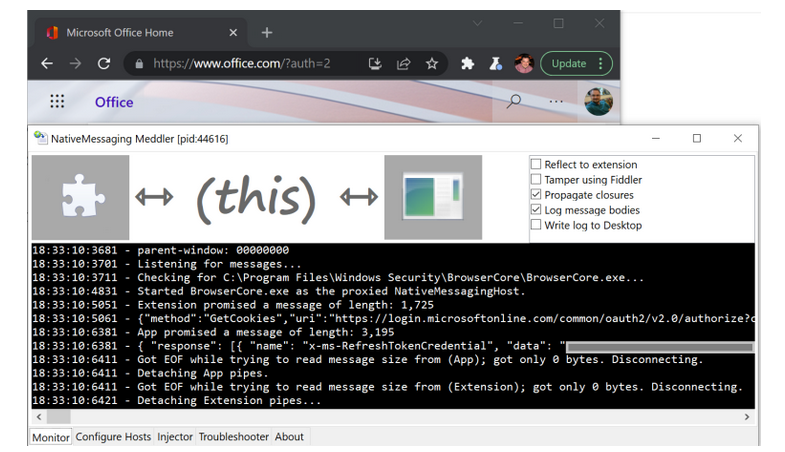Click log line with x-ms-RefreshTokenCredential
This screenshot has height=452, width=785.
point(394,346)
